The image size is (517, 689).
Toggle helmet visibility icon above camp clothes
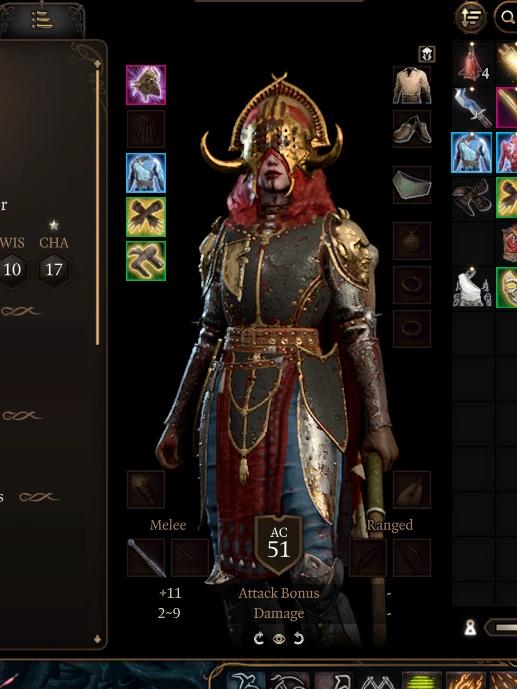[x=427, y=54]
